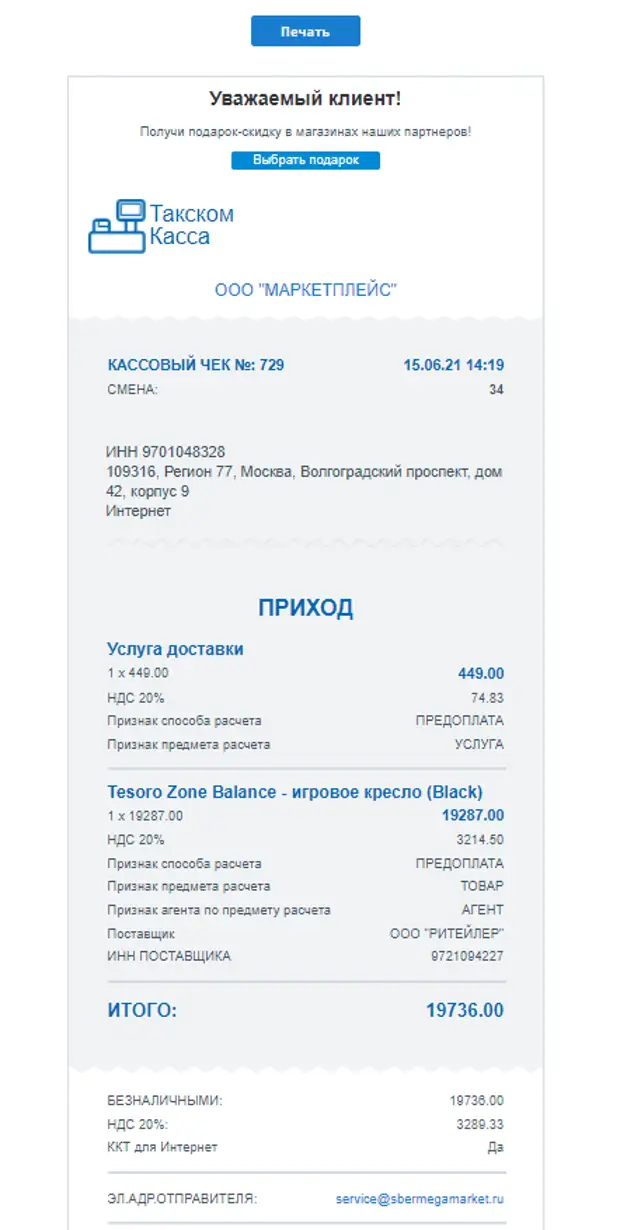Click the Tesoro Zone Balance item title
The image size is (620, 1230).
click(294, 792)
